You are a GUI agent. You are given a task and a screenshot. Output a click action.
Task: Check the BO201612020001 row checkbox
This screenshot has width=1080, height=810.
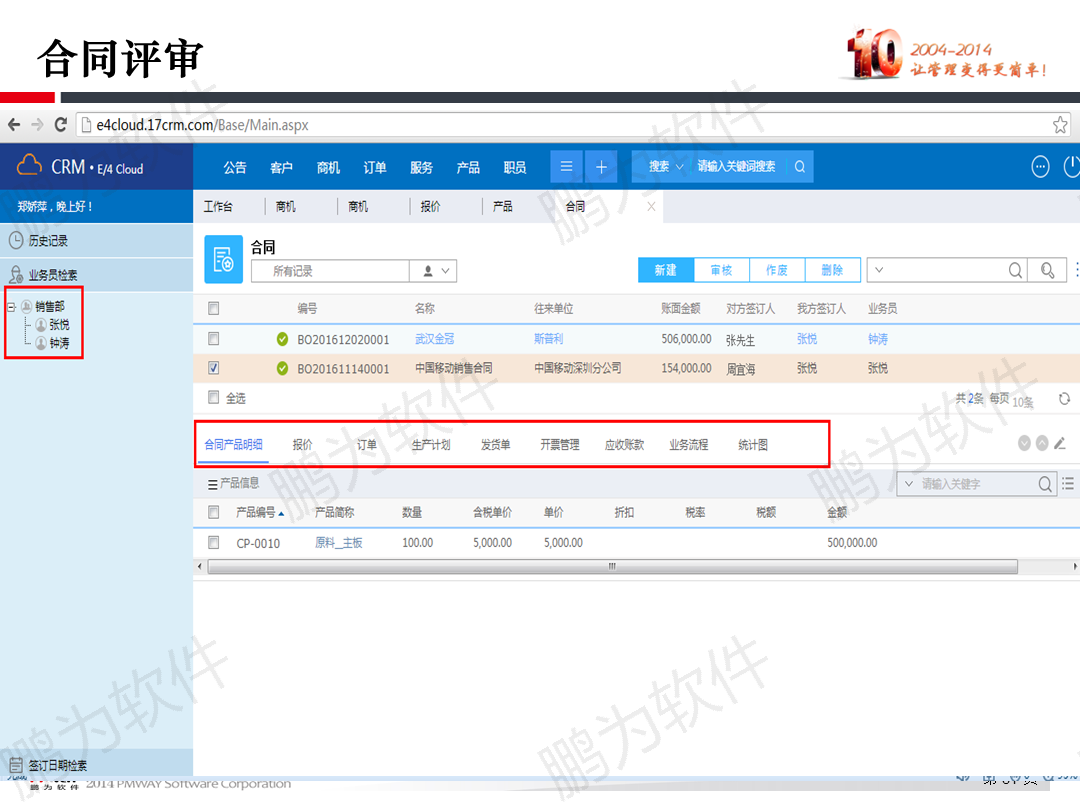click(214, 339)
